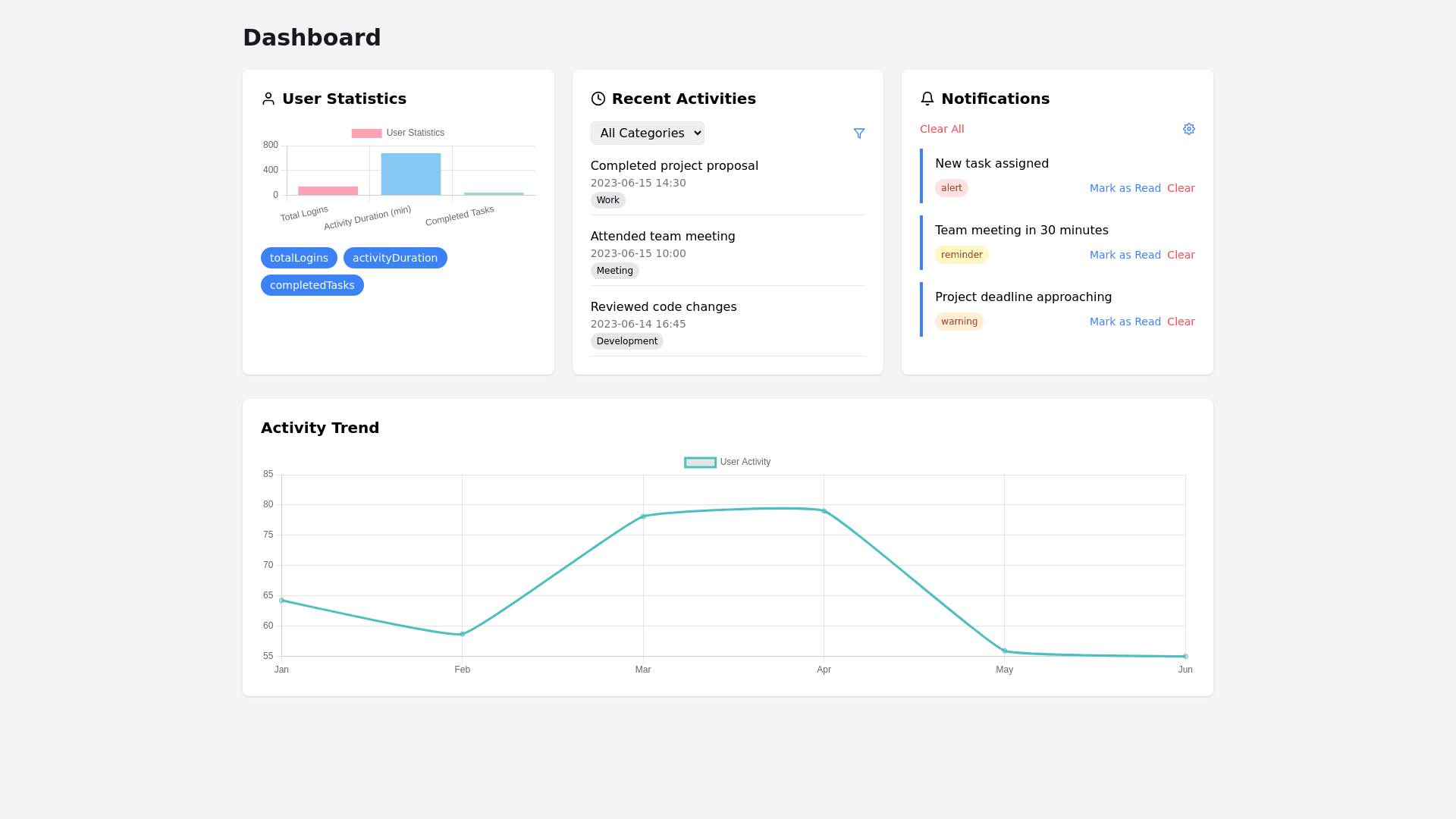Image resolution: width=1456 pixels, height=819 pixels.
Task: Clear the 'New task assigned' notification
Action: point(1180,188)
